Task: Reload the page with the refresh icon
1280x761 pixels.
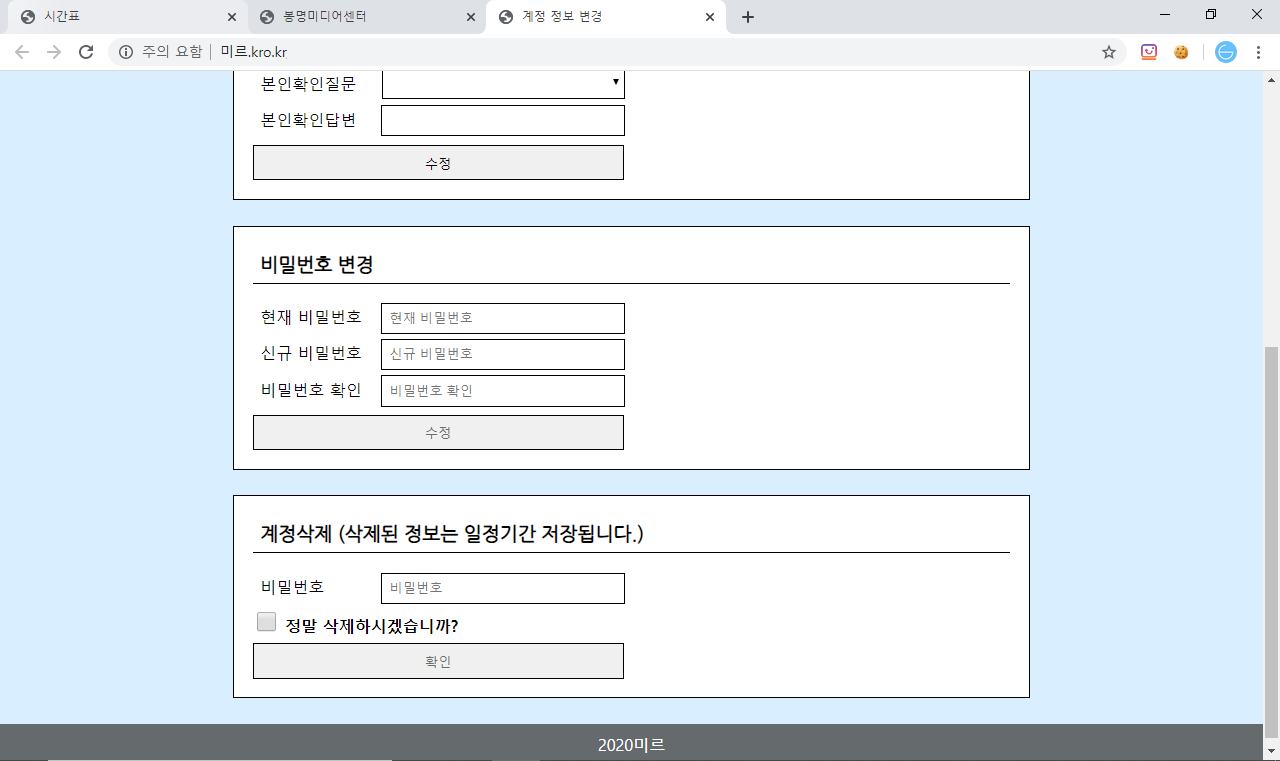Action: (86, 52)
